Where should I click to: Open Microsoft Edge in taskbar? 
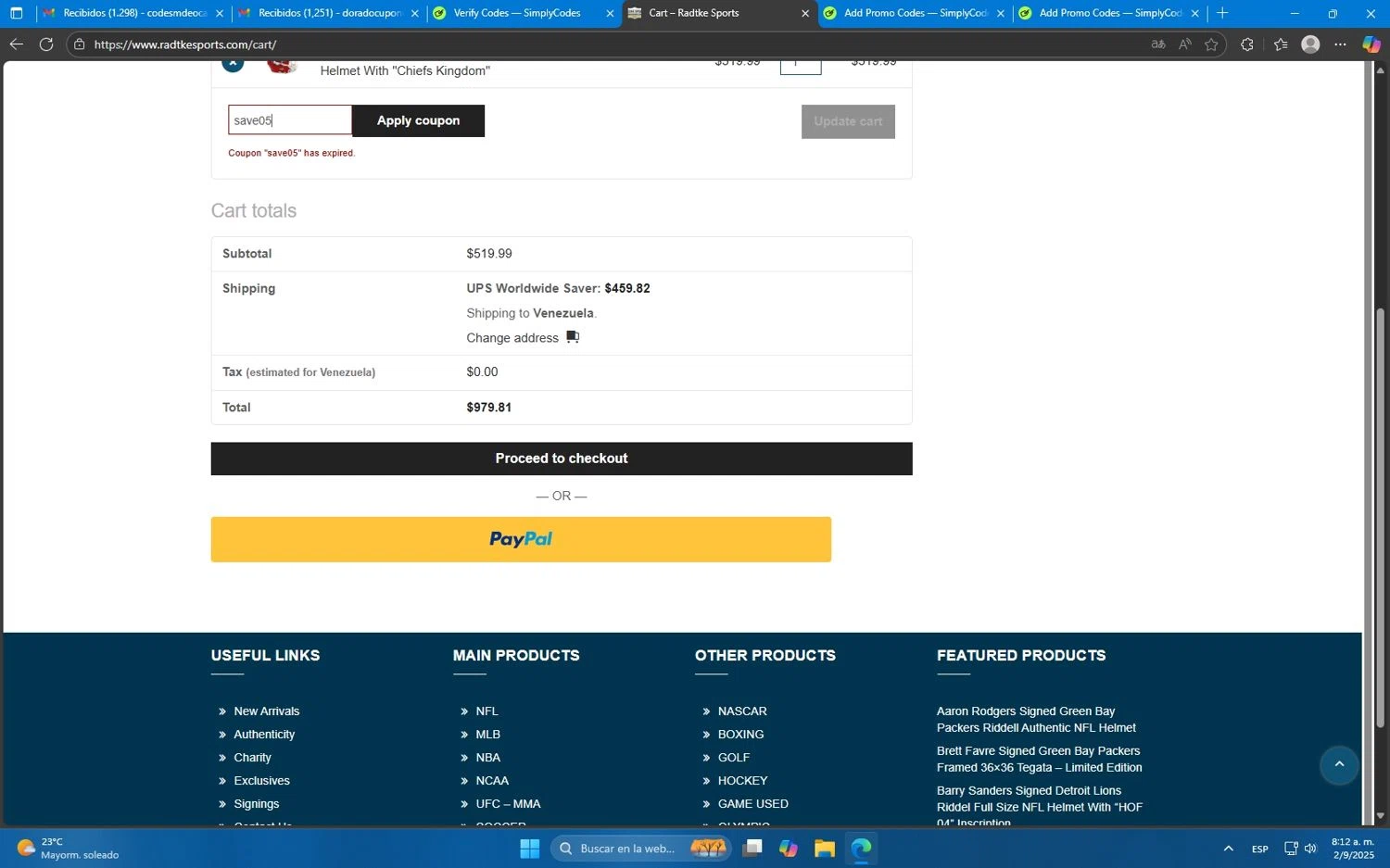click(861, 848)
